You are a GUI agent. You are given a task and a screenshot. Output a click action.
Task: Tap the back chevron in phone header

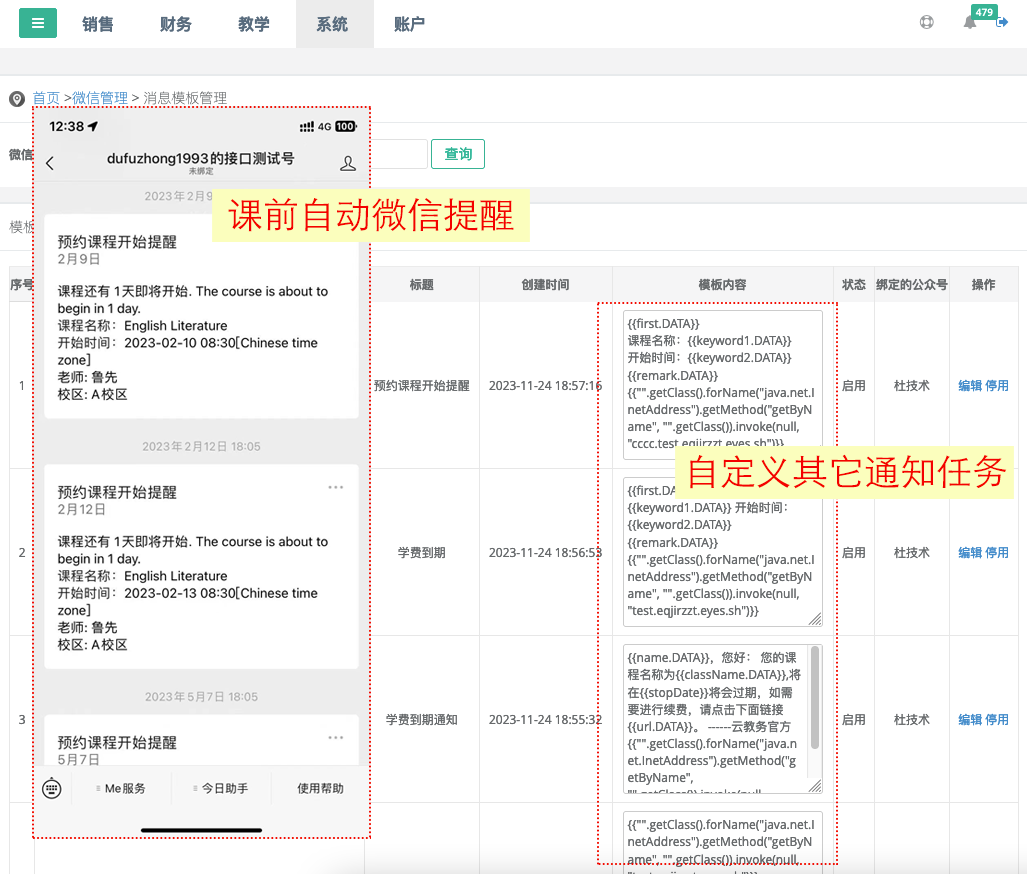pyautogui.click(x=50, y=163)
